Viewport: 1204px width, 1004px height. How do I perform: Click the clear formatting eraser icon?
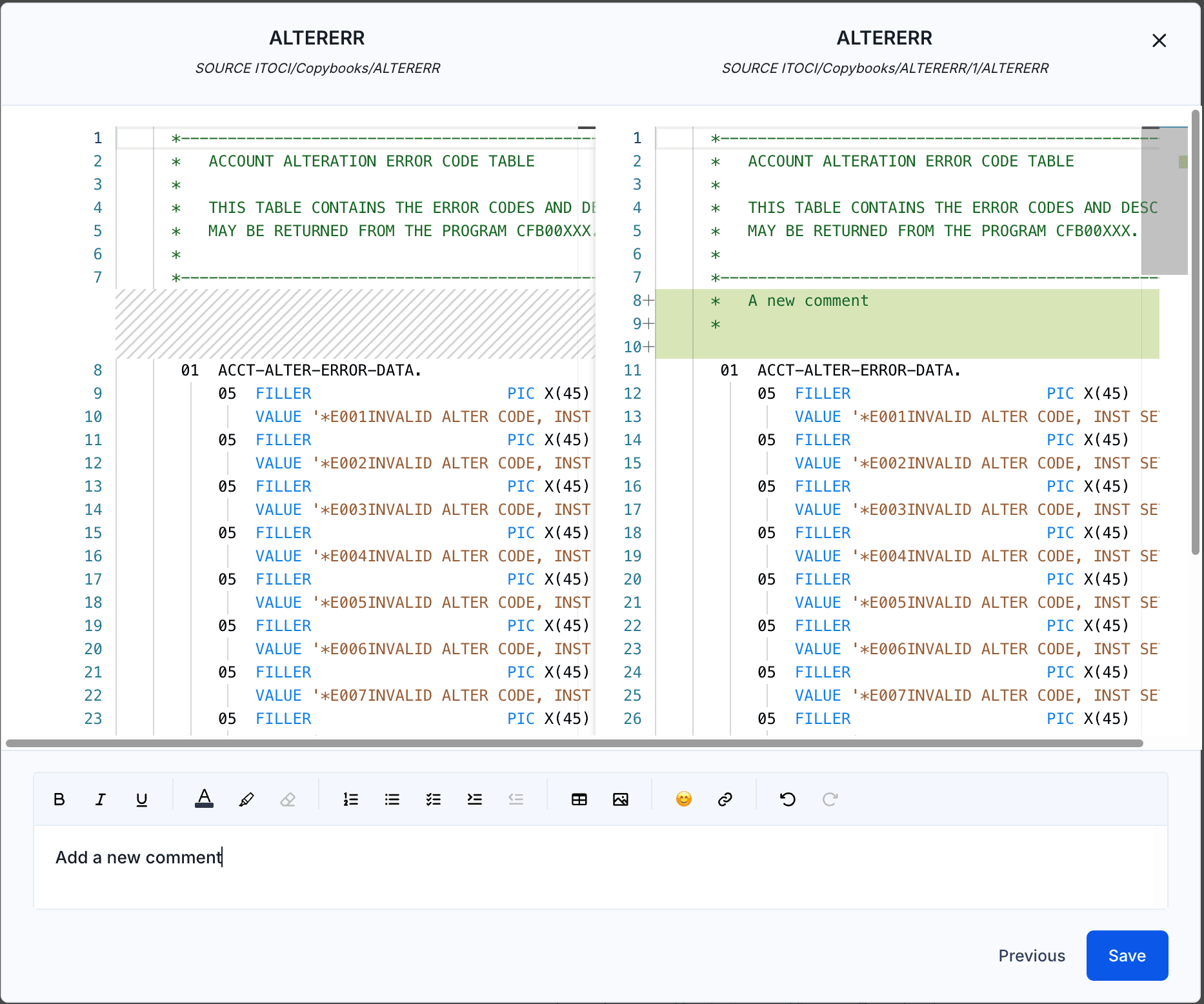coord(288,799)
